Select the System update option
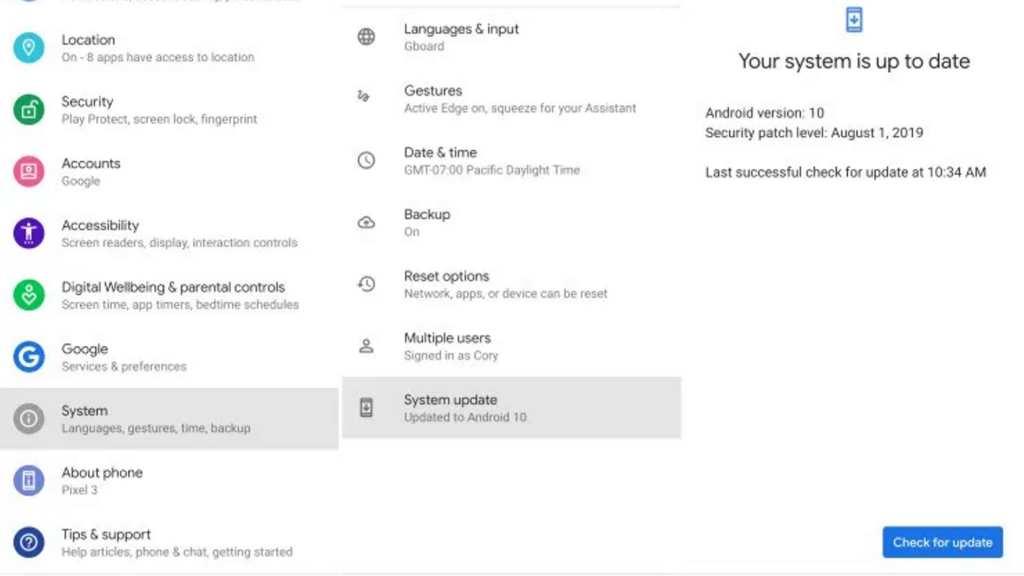Image resolution: width=1024 pixels, height=576 pixels. (x=511, y=408)
